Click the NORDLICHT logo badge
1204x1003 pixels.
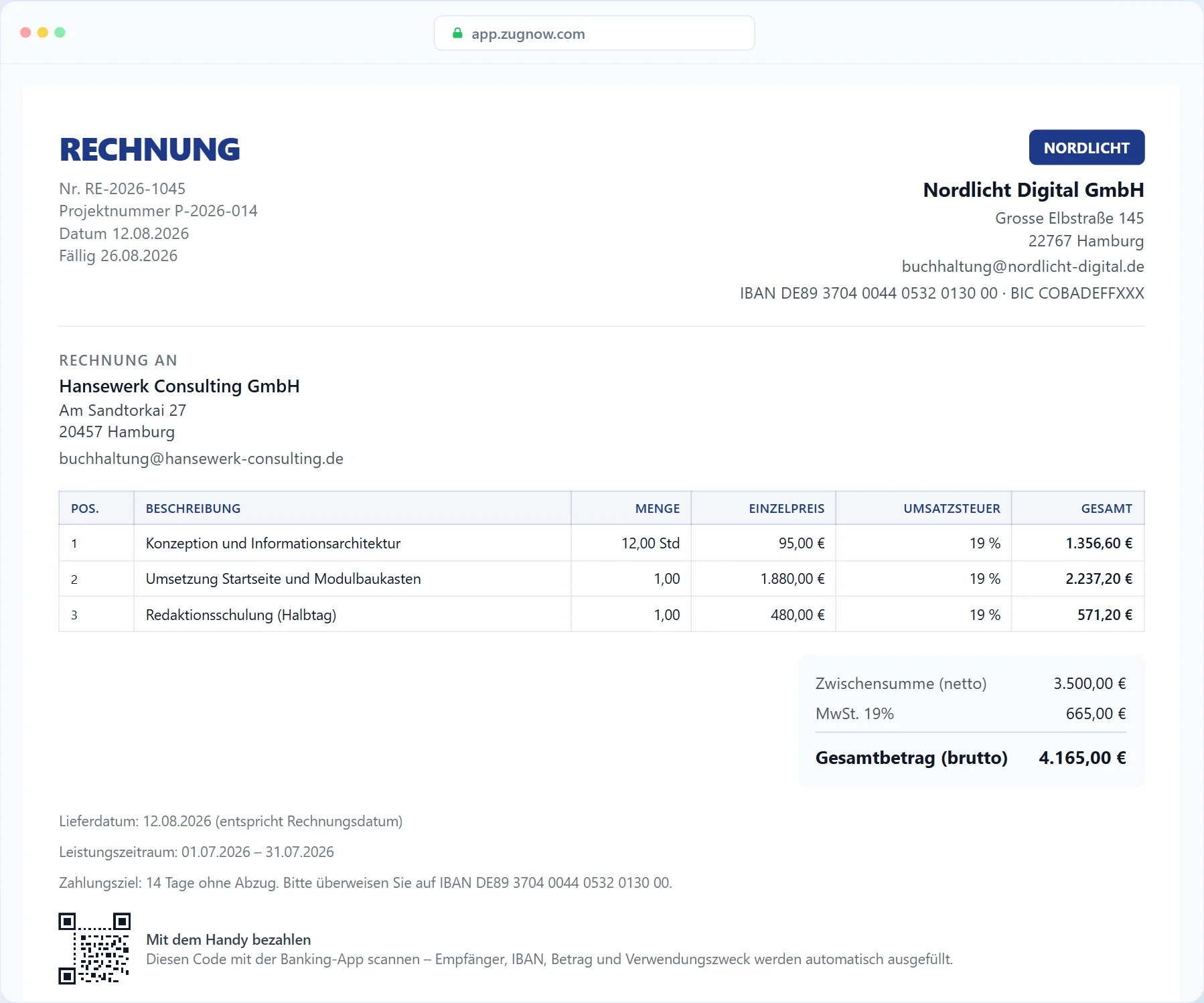[1087, 147]
